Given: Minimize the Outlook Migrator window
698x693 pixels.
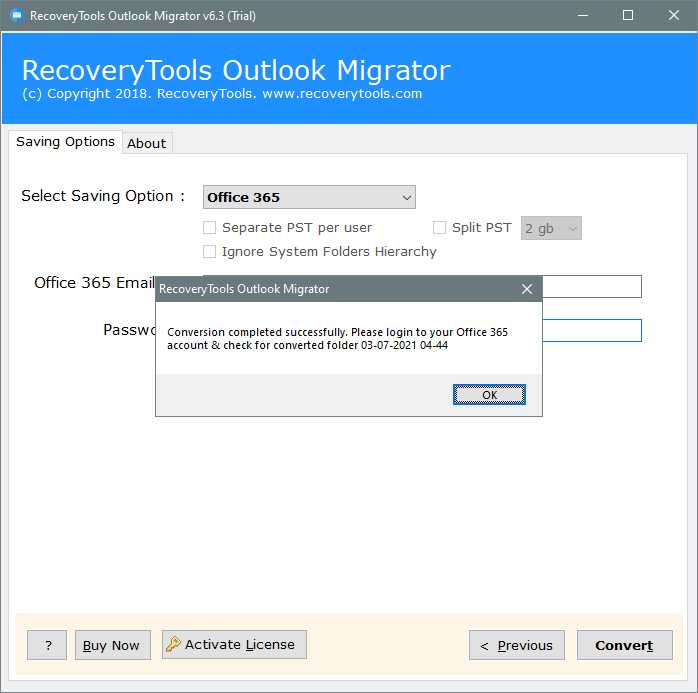Looking at the screenshot, I should point(583,16).
